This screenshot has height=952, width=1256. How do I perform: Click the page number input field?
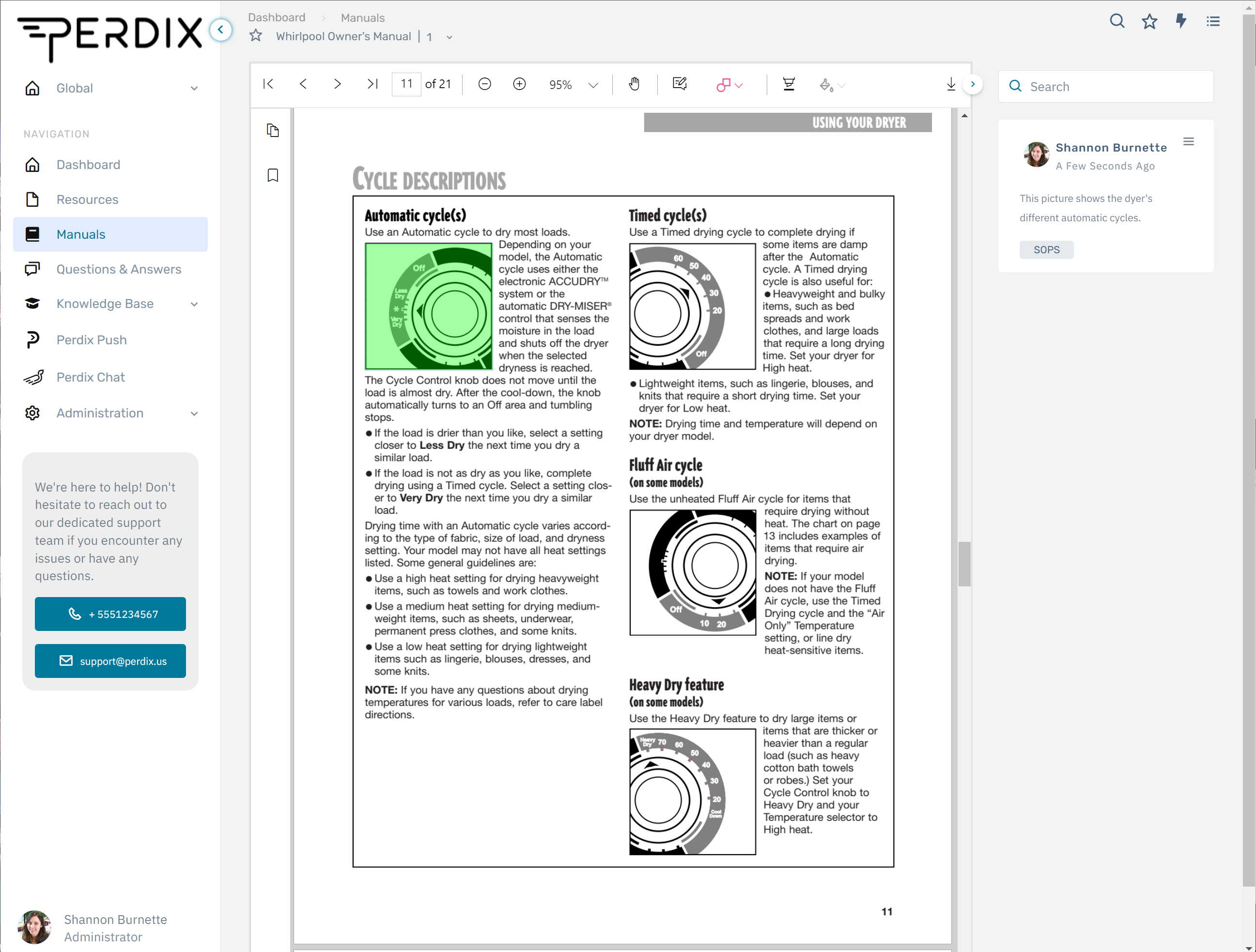[x=406, y=84]
